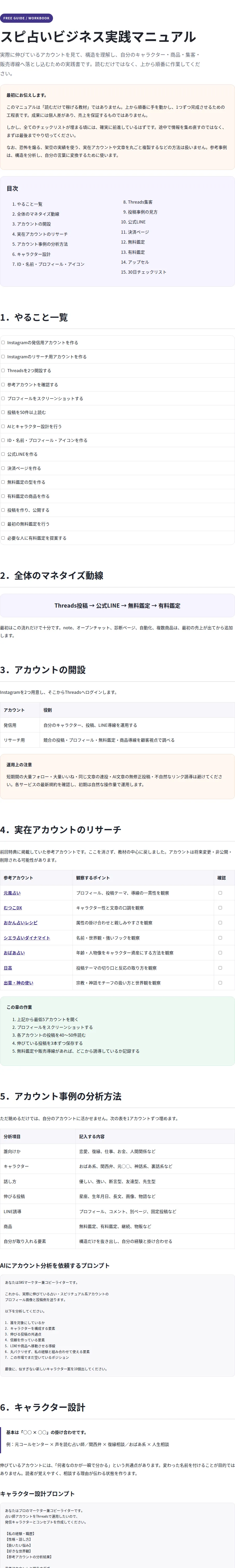The height and width of the screenshot is (1568, 235).
Task: Jump to 'アップセル' in contents
Action: coord(138,262)
